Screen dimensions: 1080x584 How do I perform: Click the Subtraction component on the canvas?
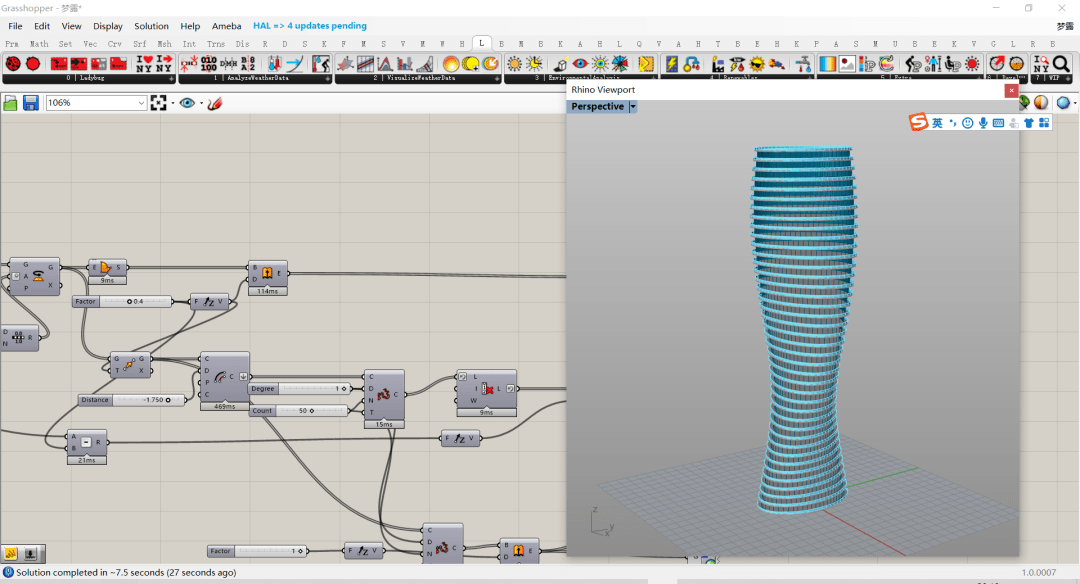pyautogui.click(x=87, y=442)
